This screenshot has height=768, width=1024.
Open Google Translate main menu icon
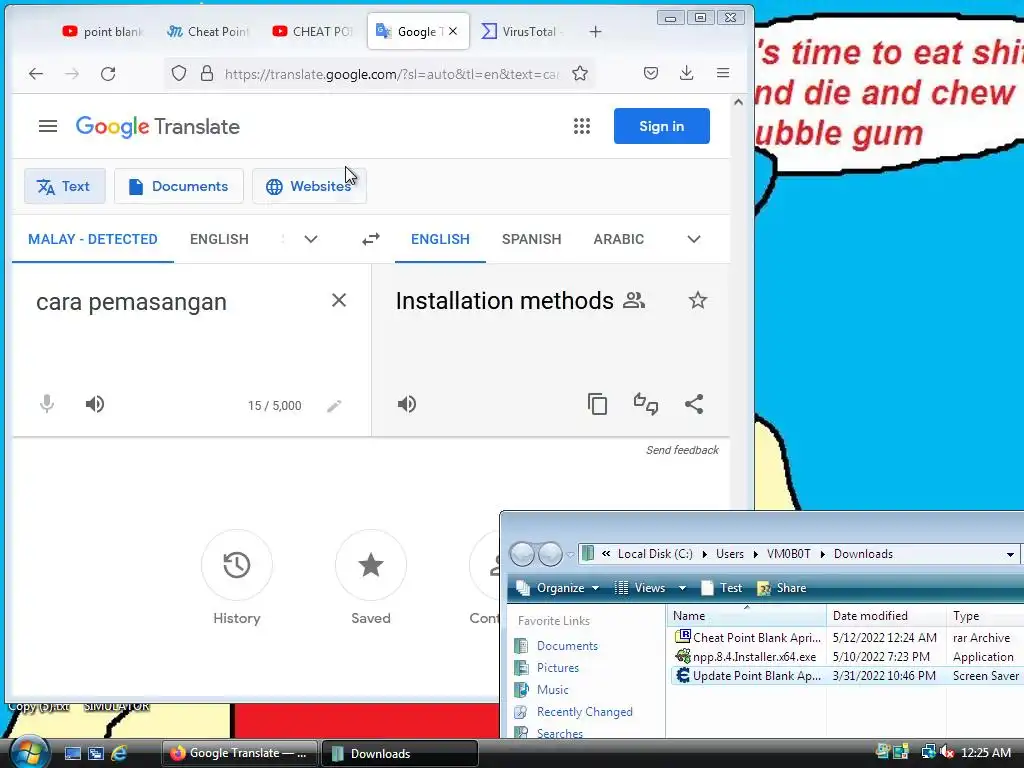[48, 126]
